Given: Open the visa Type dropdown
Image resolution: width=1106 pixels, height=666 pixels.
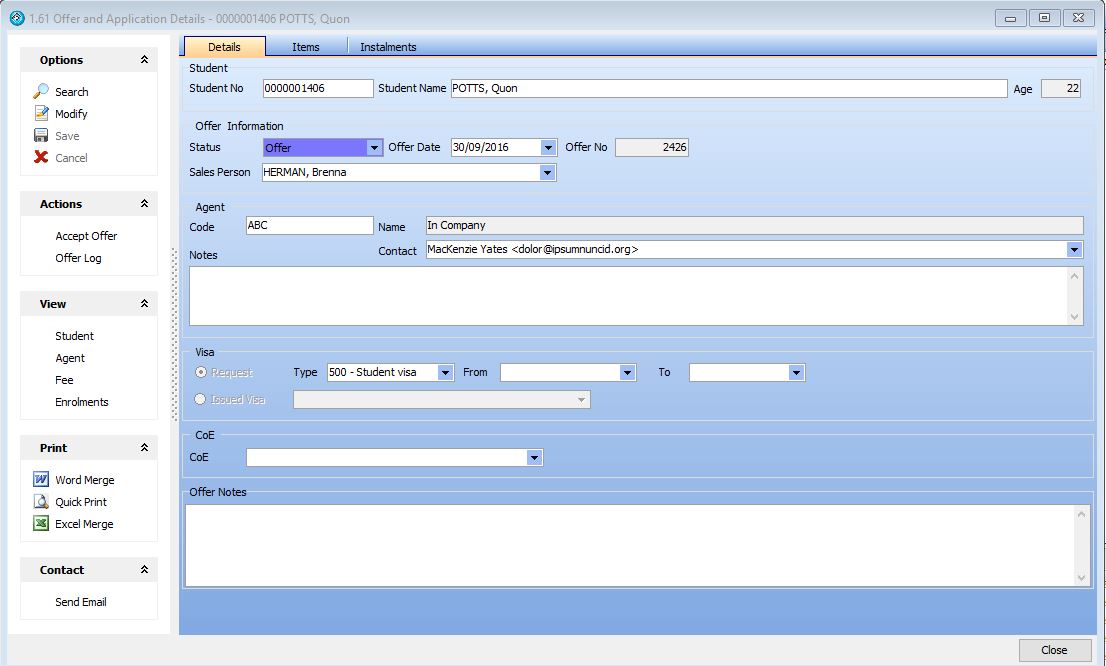Looking at the screenshot, I should pos(445,373).
